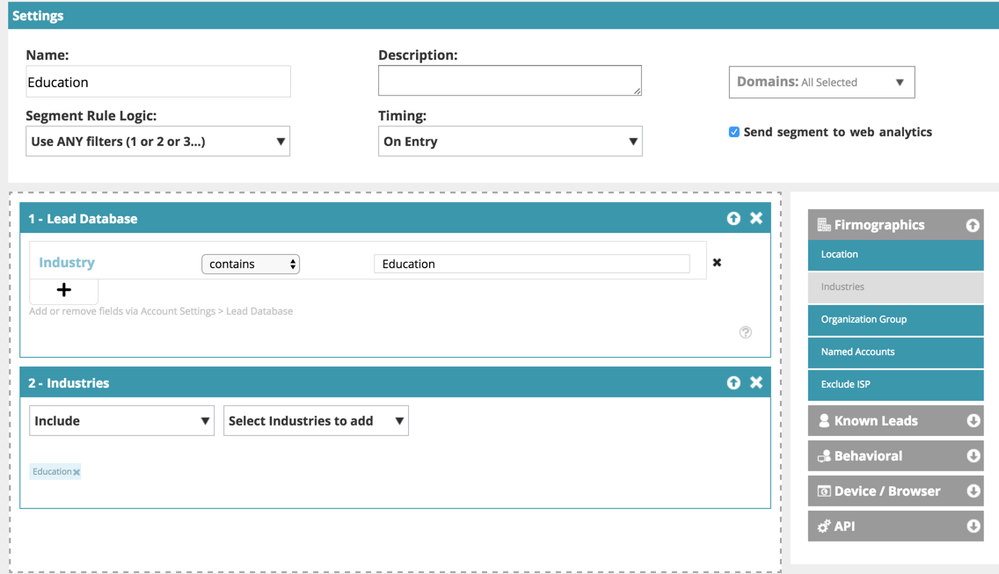Image resolution: width=999 pixels, height=574 pixels.
Task: Open Select Industries to add dropdown
Action: click(x=315, y=421)
